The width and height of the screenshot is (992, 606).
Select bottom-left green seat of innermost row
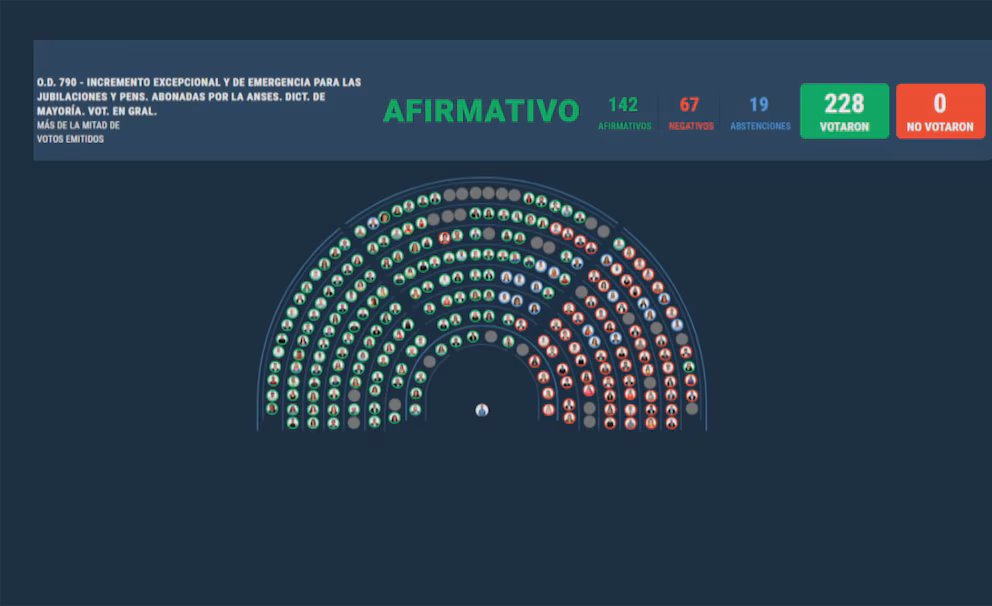click(x=415, y=409)
